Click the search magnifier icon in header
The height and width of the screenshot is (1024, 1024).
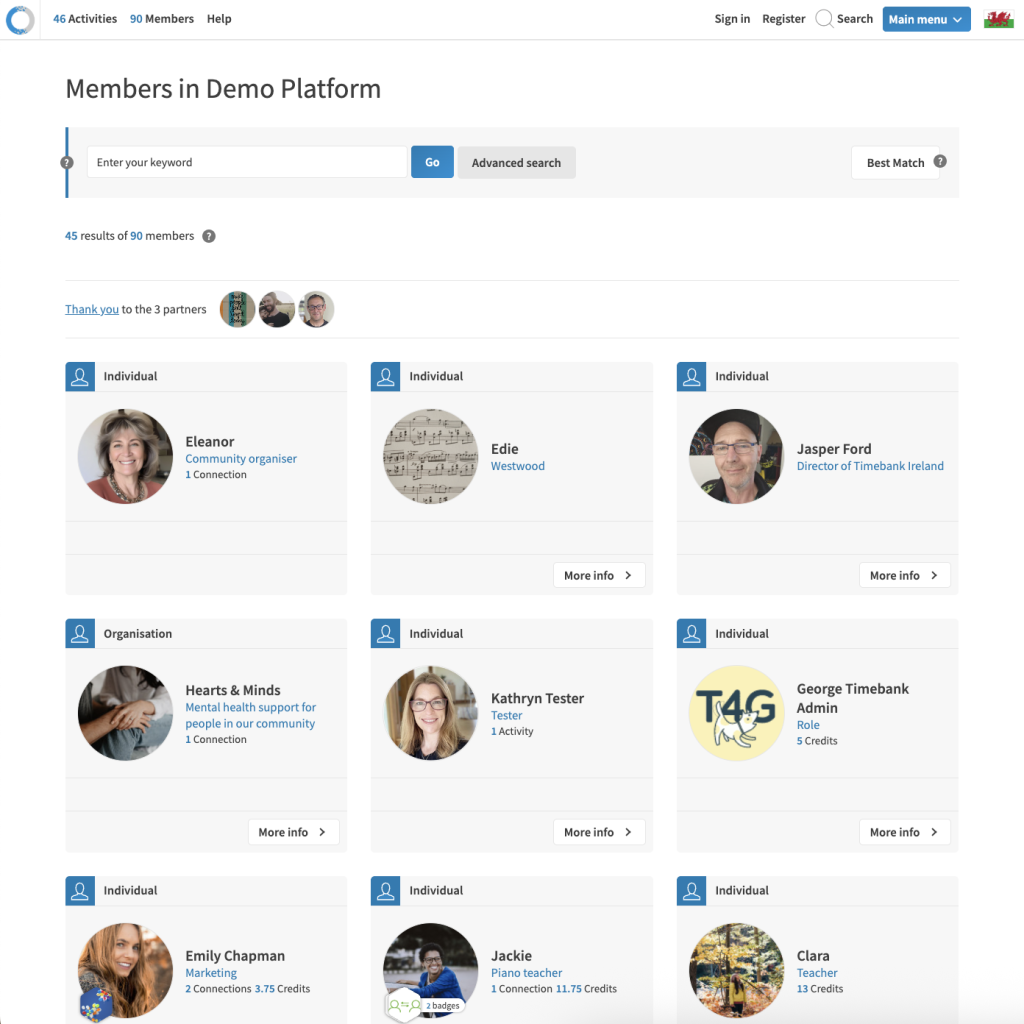point(824,19)
